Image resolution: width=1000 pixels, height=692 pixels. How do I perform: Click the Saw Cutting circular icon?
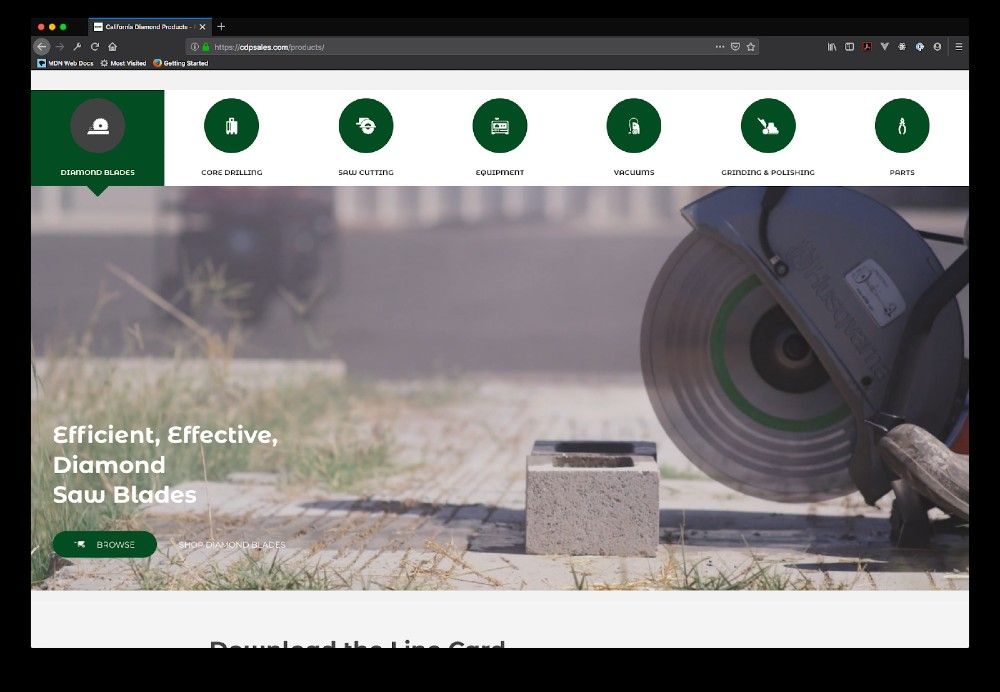365,126
